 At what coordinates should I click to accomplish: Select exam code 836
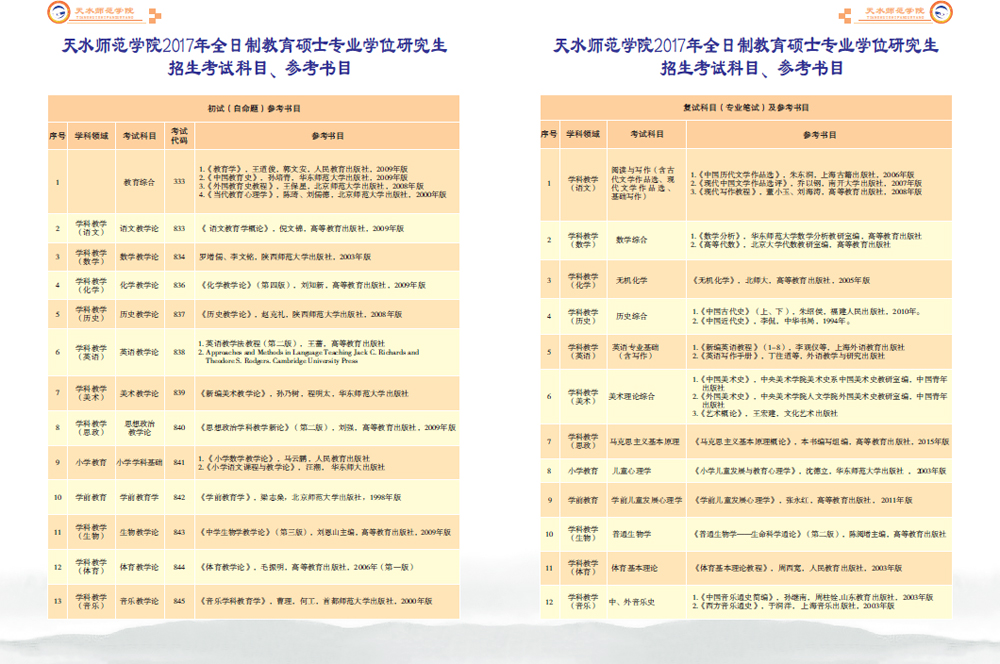tap(179, 285)
